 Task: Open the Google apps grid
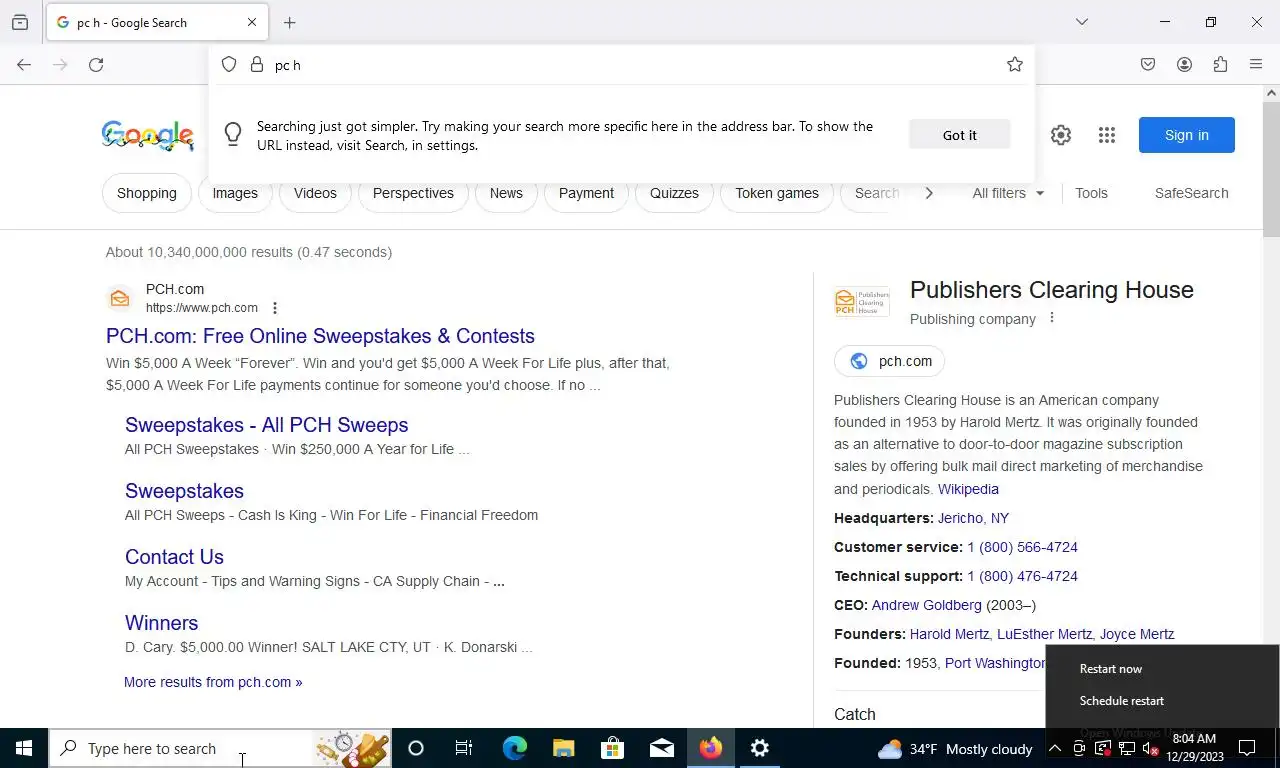click(x=1106, y=135)
